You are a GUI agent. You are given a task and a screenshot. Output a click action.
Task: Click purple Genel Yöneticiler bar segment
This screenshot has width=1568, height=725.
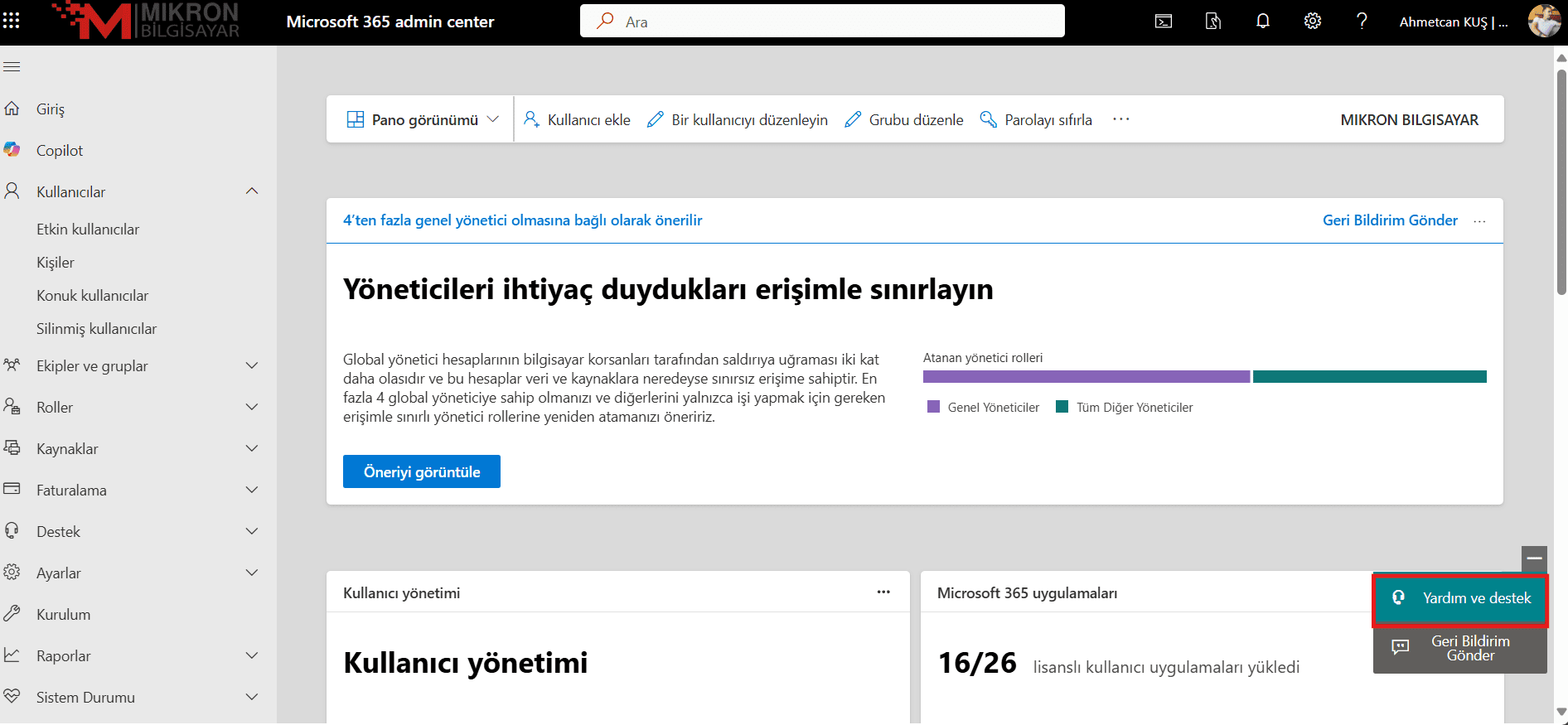1086,376
